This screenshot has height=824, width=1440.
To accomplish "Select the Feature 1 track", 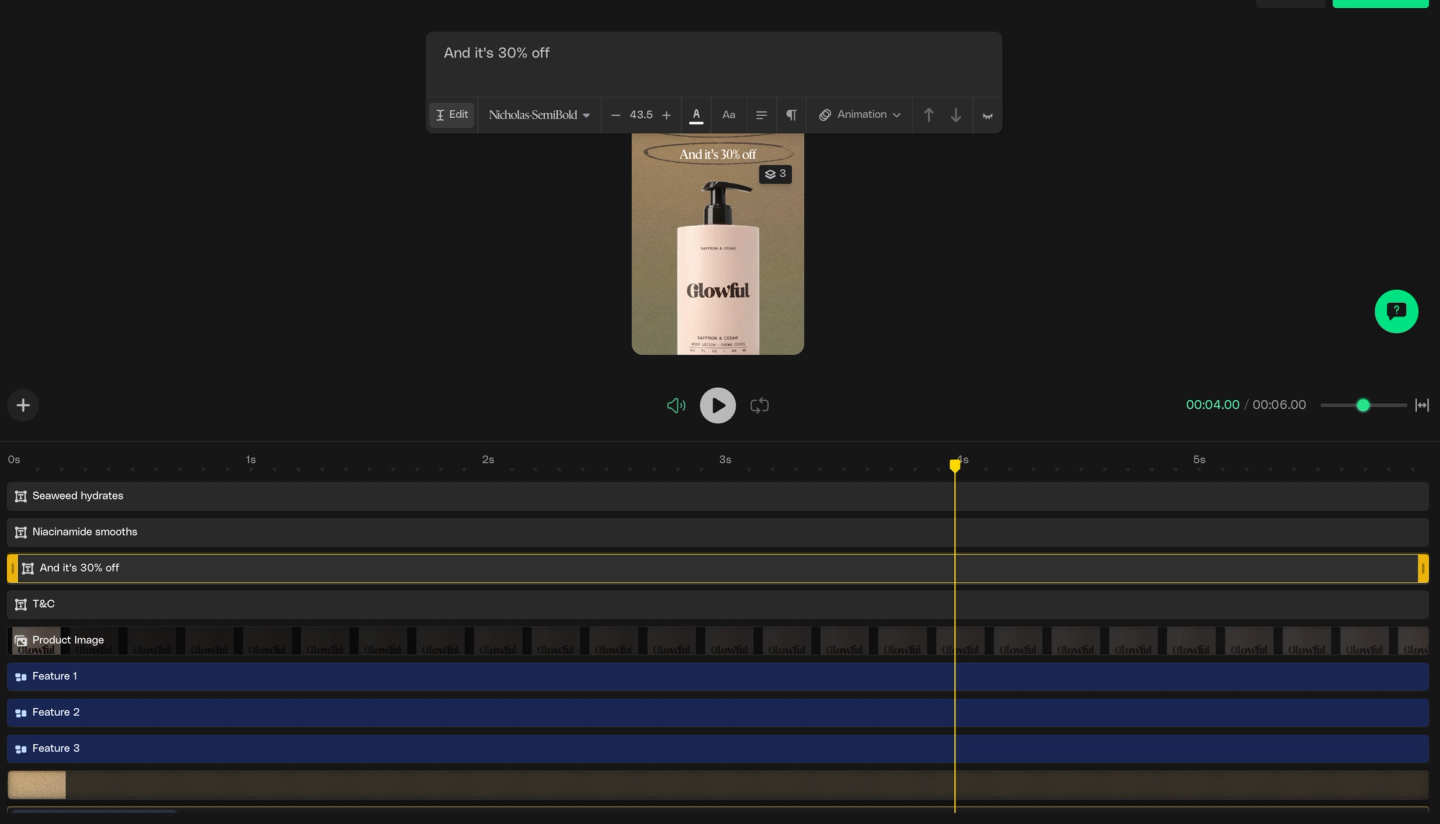I will [x=718, y=676].
